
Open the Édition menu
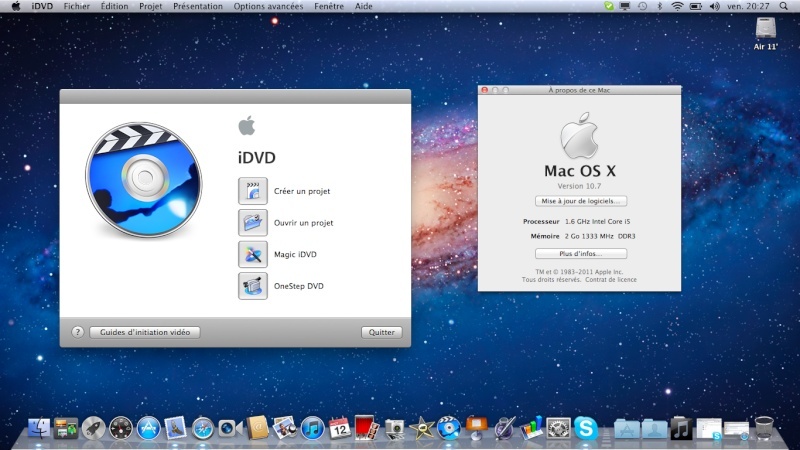(x=114, y=6)
